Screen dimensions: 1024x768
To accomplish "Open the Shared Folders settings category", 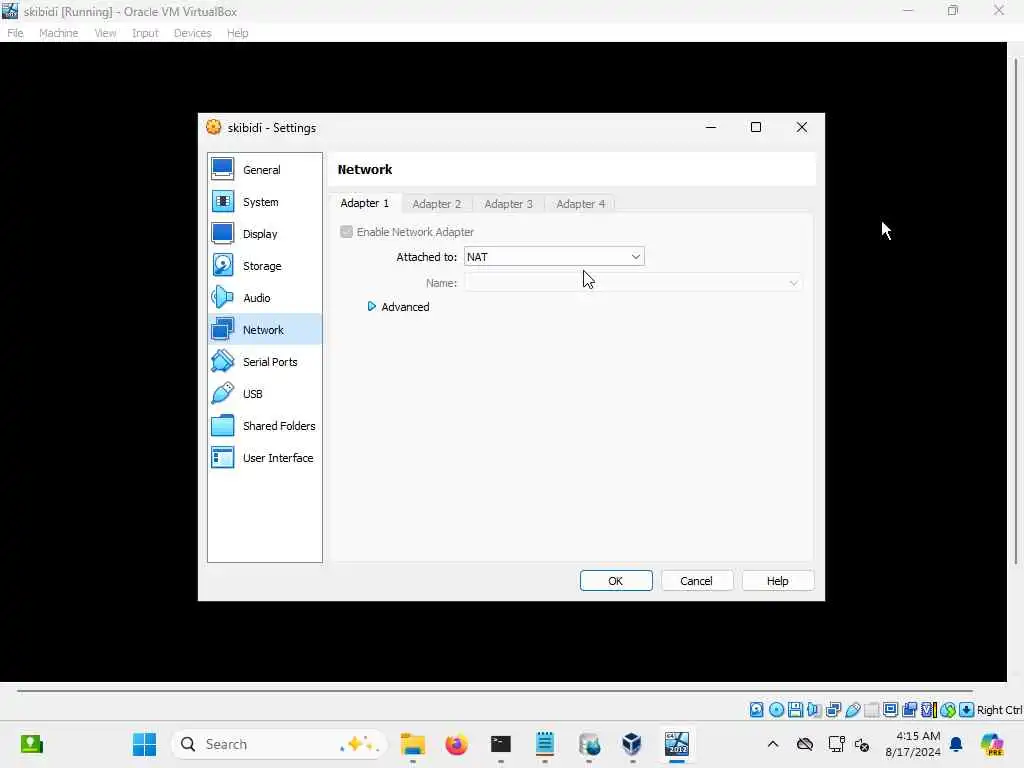I will tap(264, 426).
